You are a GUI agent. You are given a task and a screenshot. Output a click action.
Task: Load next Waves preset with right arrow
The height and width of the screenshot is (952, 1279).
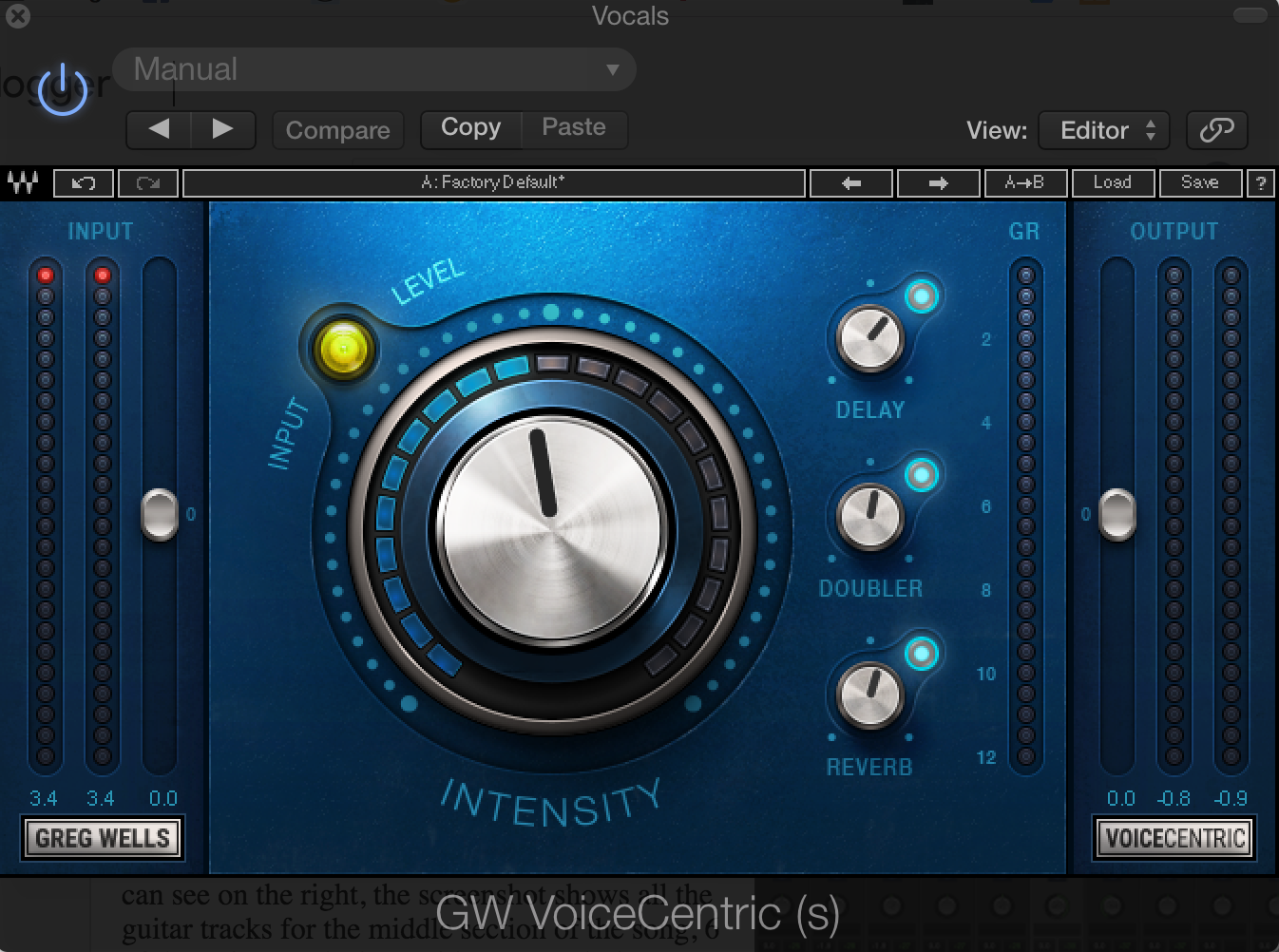[x=938, y=182]
